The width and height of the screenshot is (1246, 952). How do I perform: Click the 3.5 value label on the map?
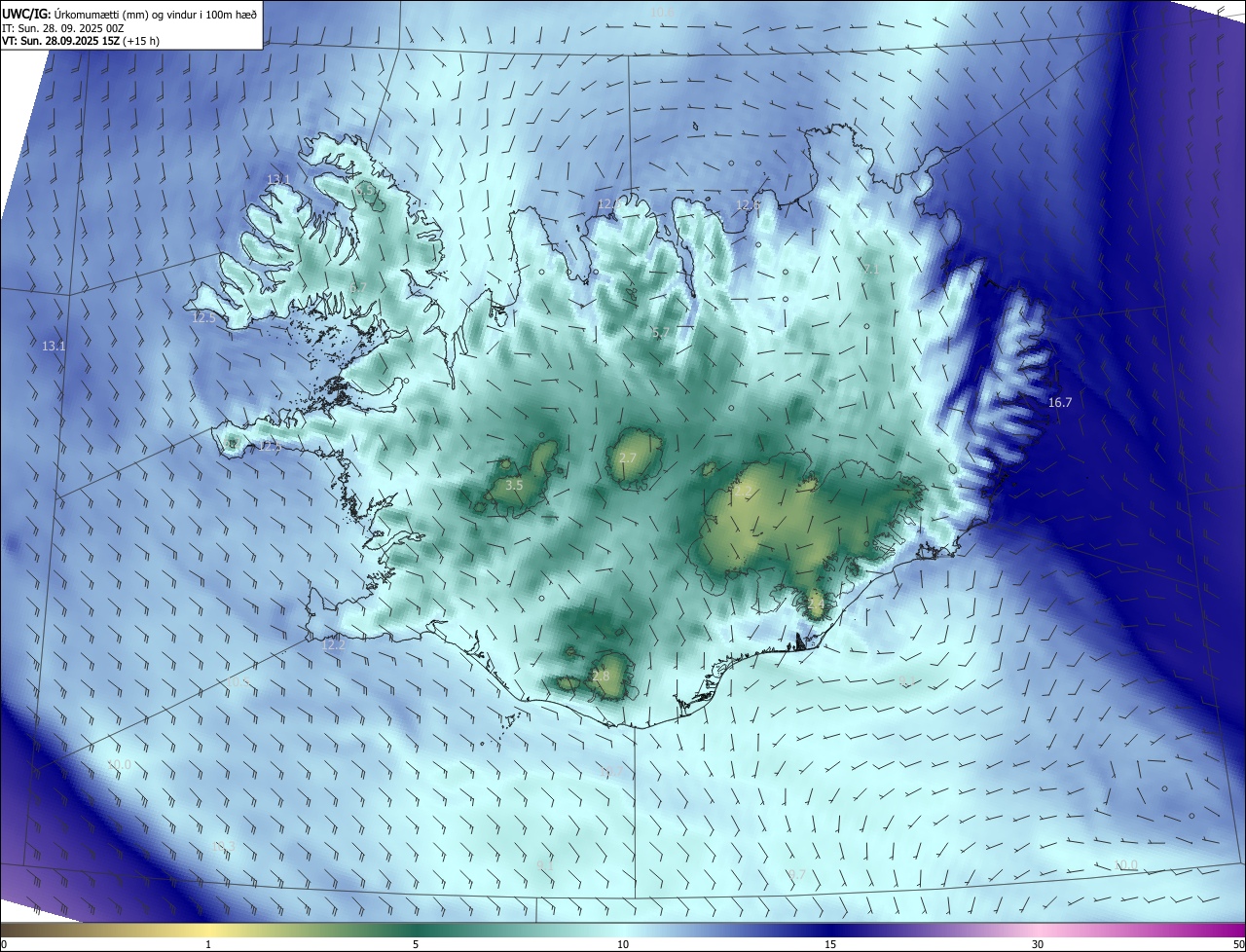click(515, 484)
